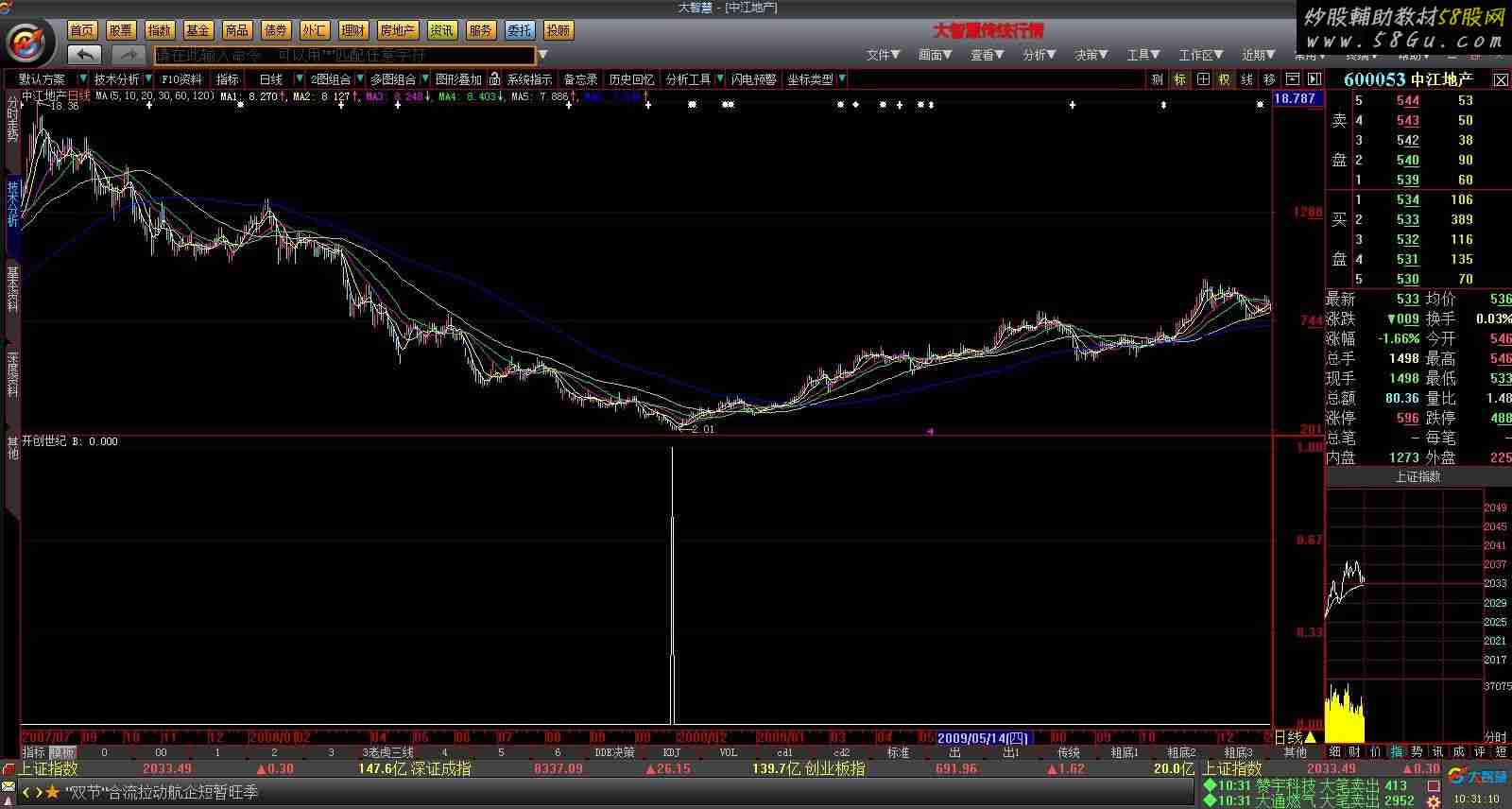Open the 房地产 real estate button
The height and width of the screenshot is (809, 1512).
click(397, 31)
